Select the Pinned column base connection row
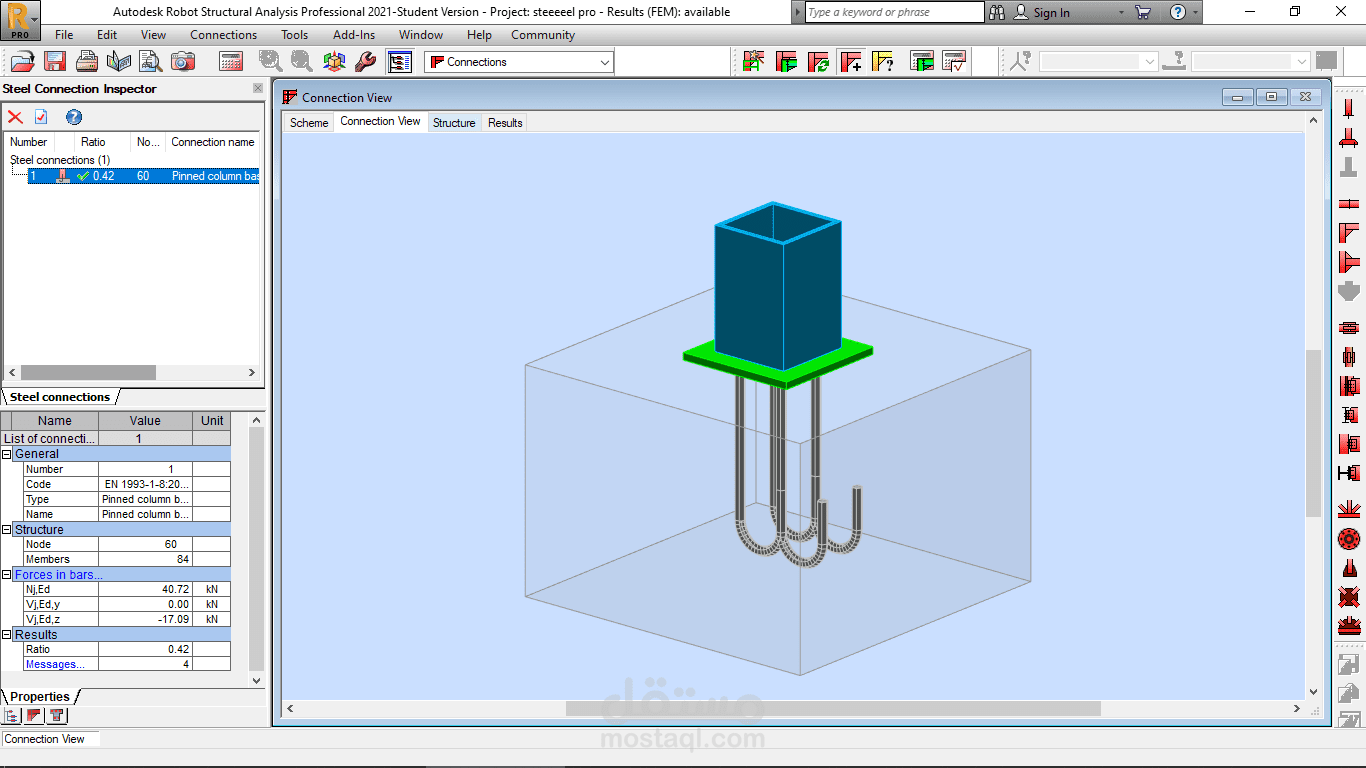Screen dimensions: 1366x768 [144, 176]
